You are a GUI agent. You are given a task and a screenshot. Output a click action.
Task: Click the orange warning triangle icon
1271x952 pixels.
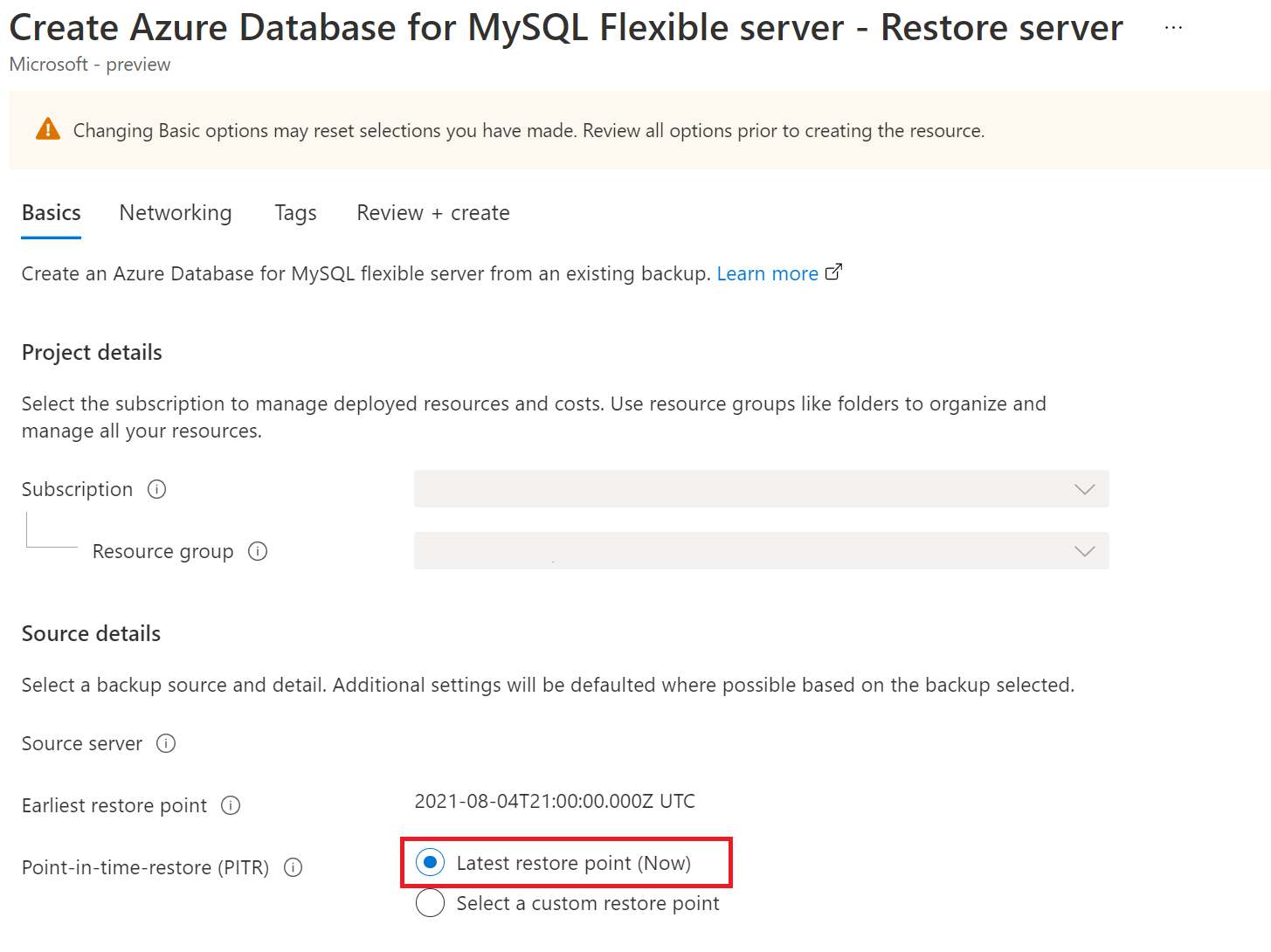coord(48,129)
